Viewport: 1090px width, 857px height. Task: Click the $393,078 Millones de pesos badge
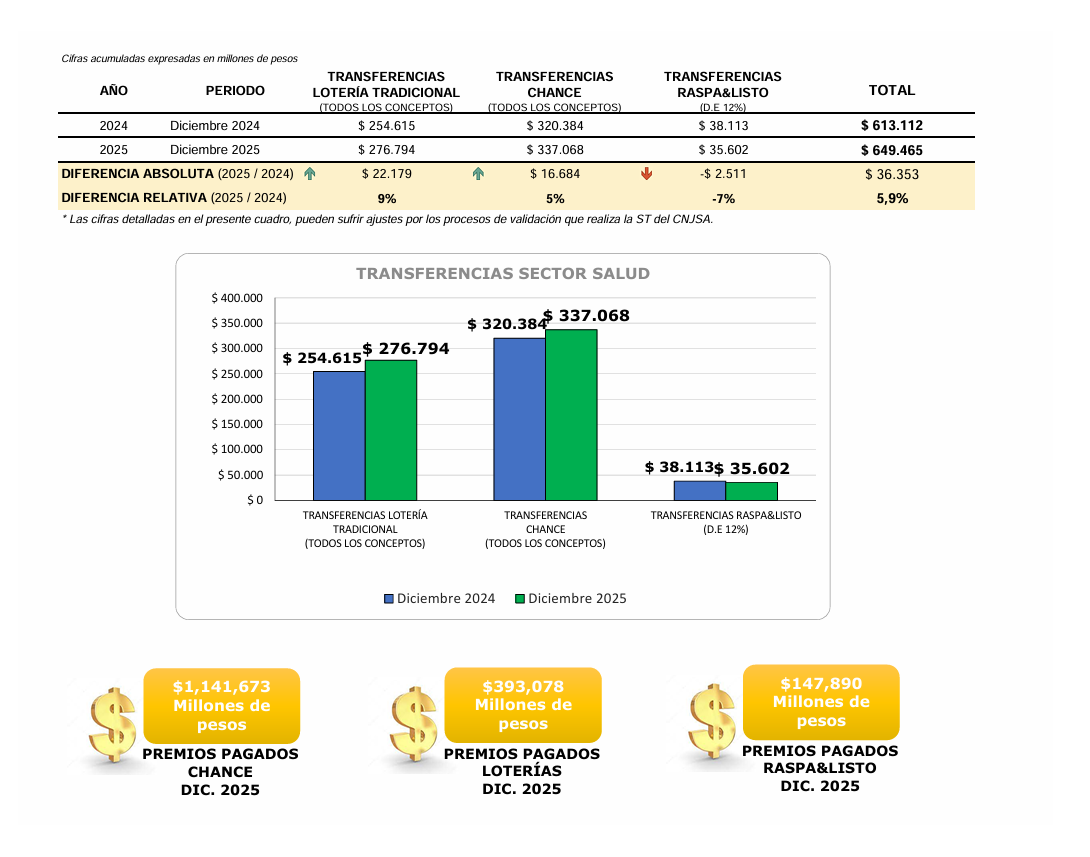coord(523,704)
